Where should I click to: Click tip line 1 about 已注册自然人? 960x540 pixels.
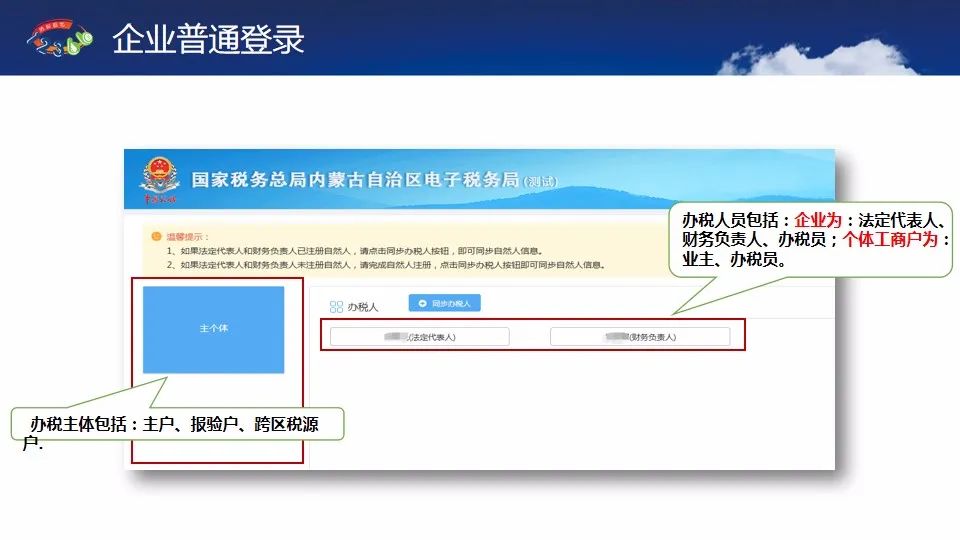[x=354, y=251]
